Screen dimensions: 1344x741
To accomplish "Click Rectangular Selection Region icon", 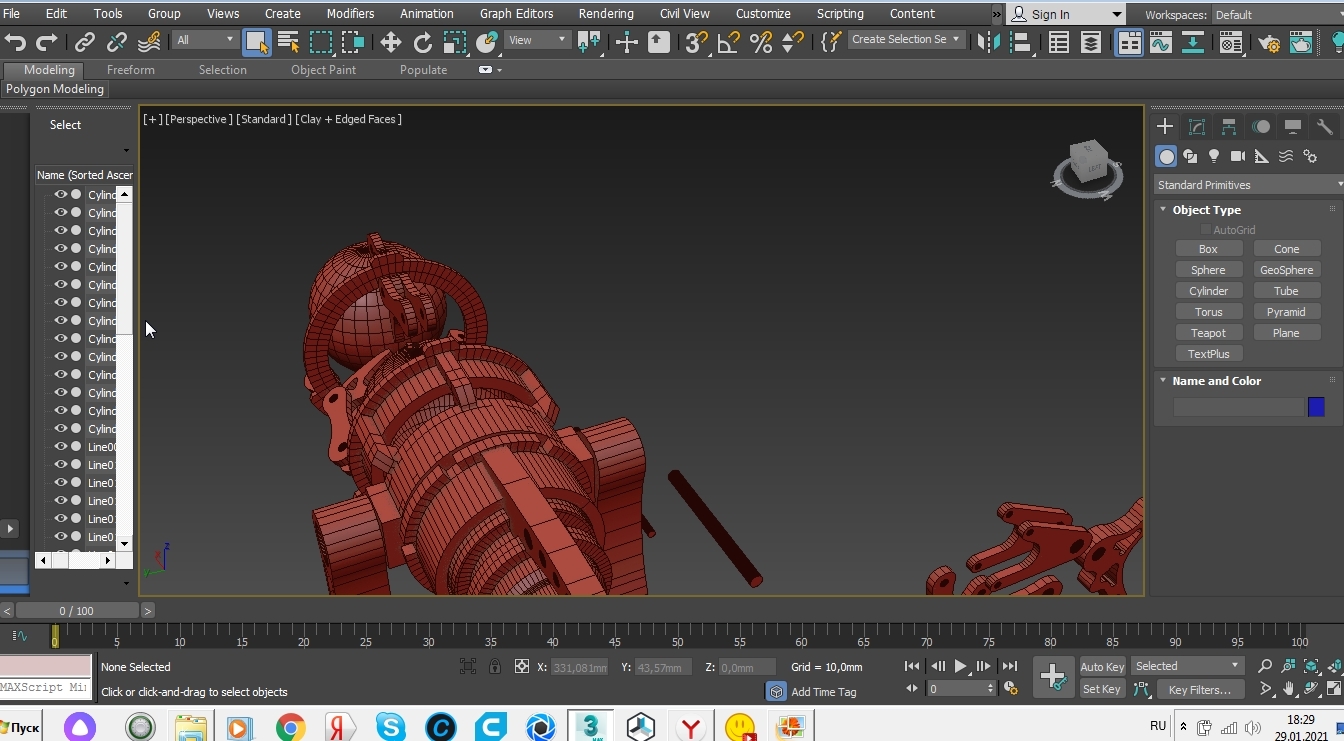I will pyautogui.click(x=321, y=42).
